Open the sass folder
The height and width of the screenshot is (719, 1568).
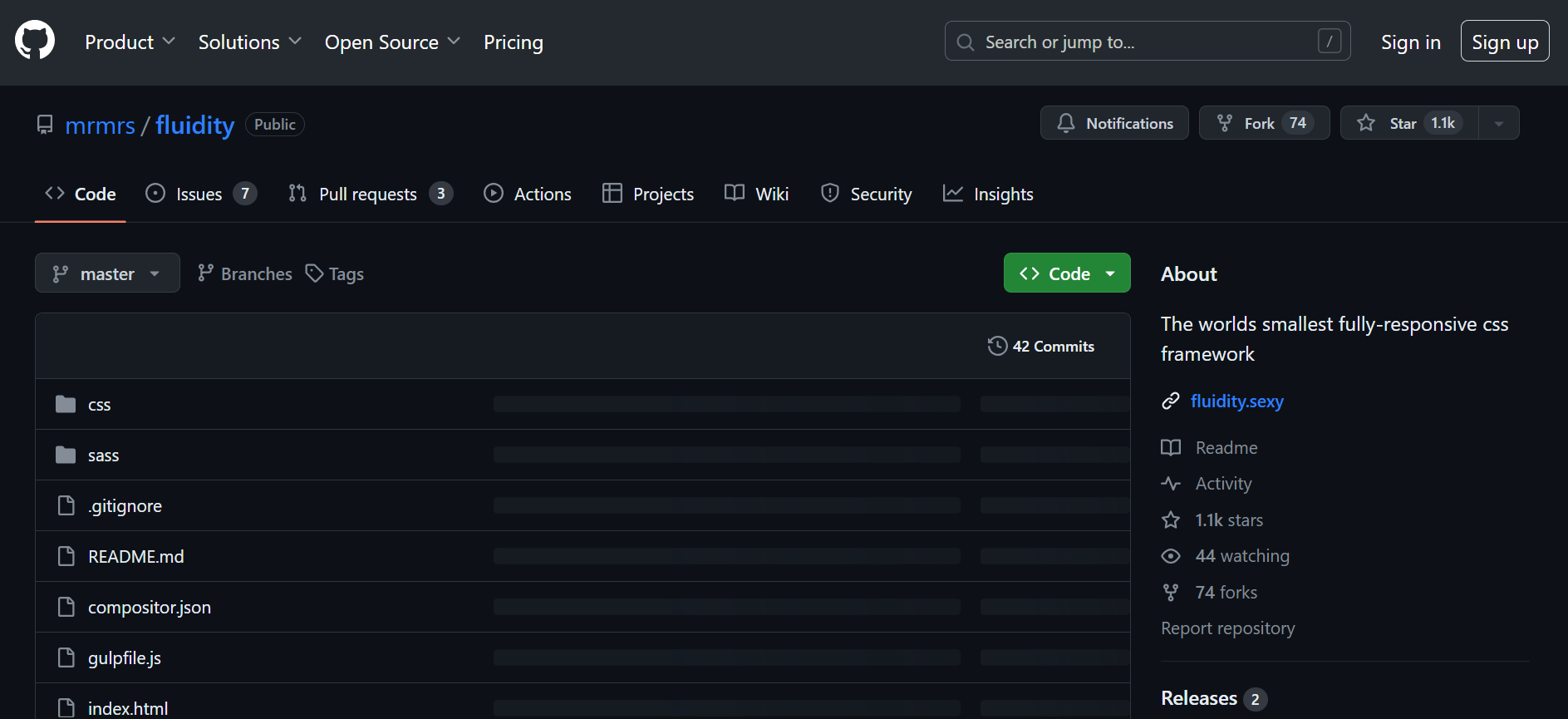(x=103, y=456)
